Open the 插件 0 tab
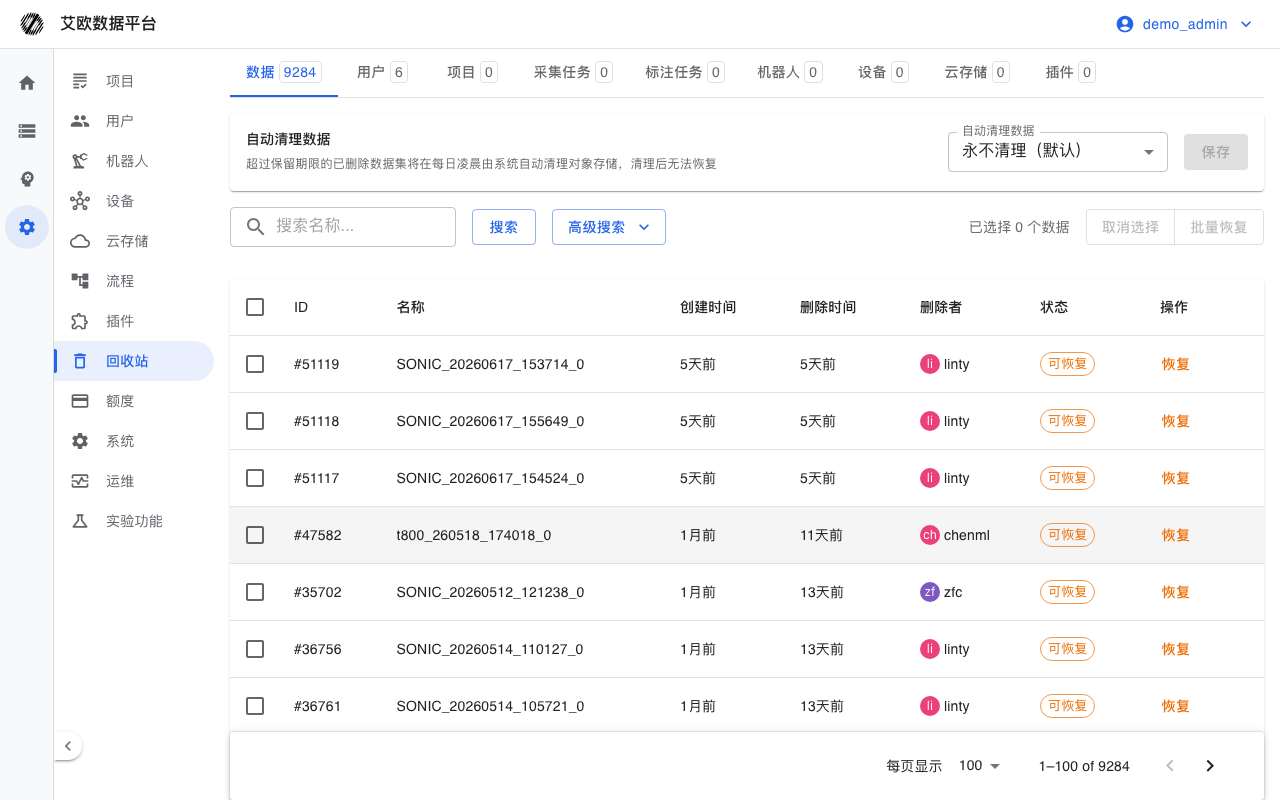Image resolution: width=1280 pixels, height=800 pixels. 1070,72
